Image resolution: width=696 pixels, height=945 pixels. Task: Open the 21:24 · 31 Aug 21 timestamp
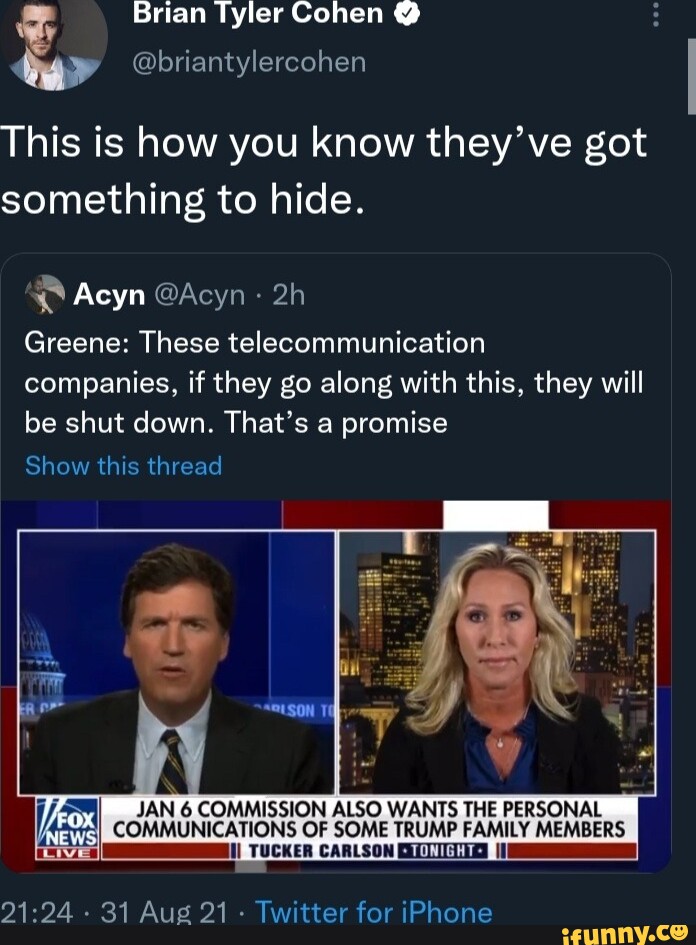(113, 912)
